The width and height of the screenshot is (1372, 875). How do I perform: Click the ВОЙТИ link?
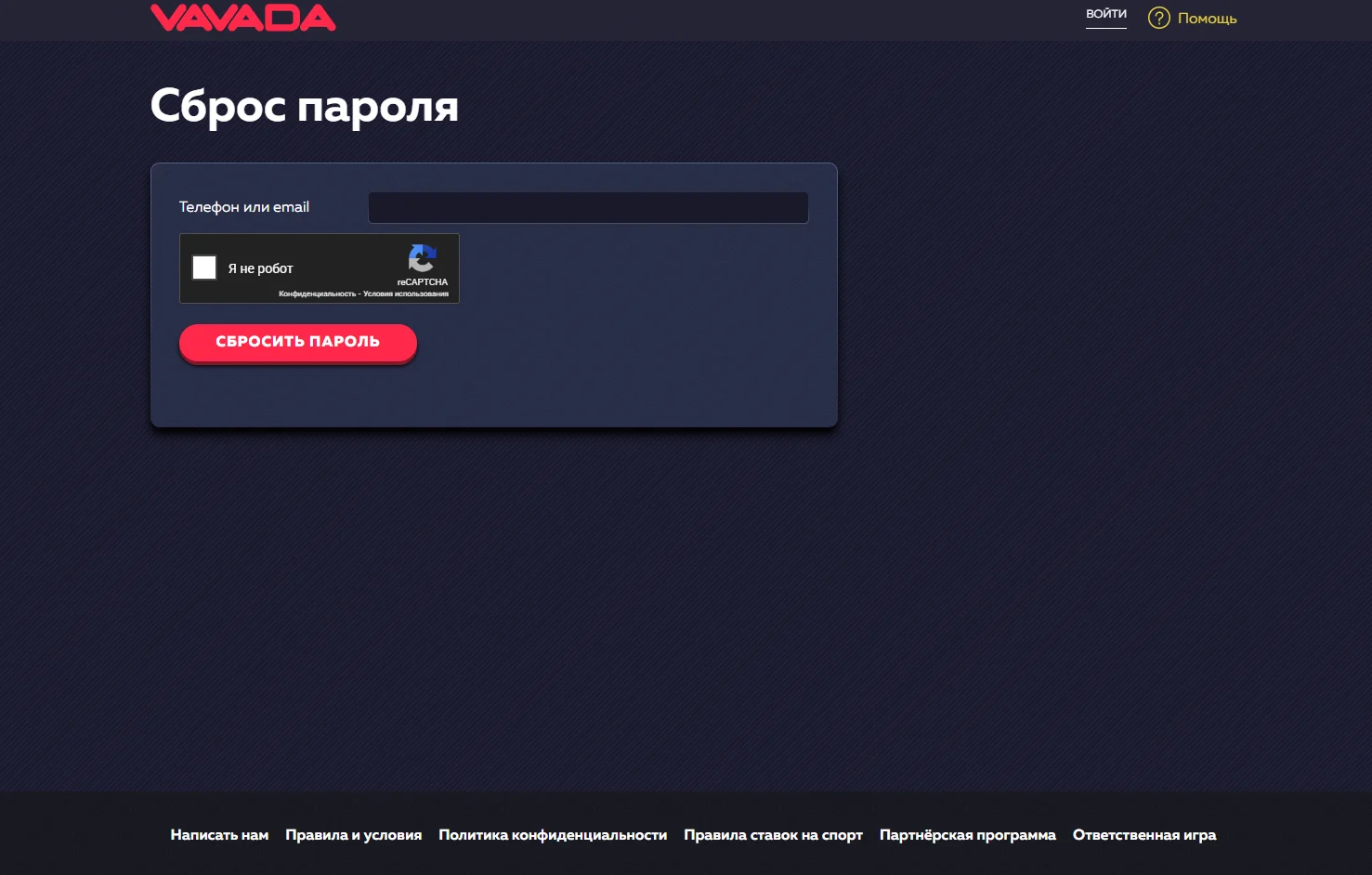[1105, 14]
